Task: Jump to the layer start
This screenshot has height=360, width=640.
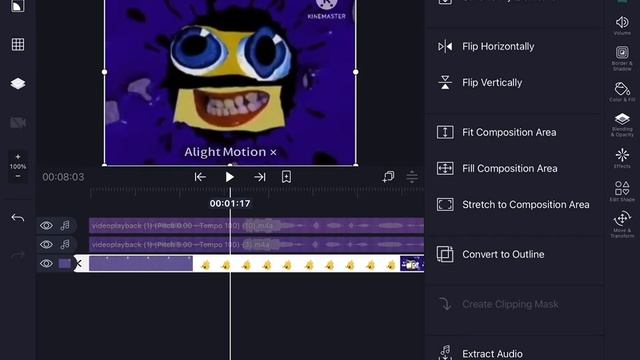Action: point(200,177)
